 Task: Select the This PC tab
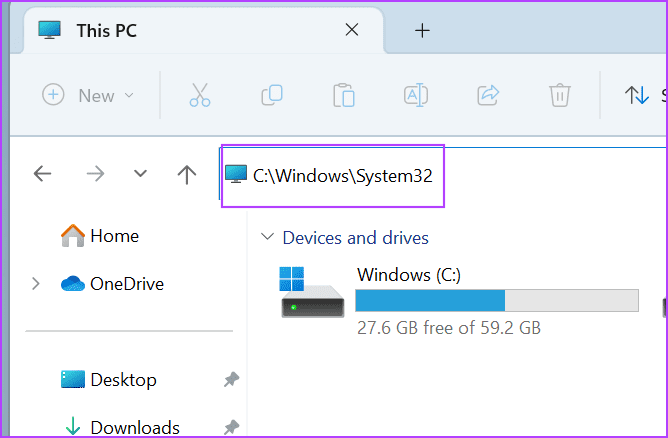click(204, 31)
